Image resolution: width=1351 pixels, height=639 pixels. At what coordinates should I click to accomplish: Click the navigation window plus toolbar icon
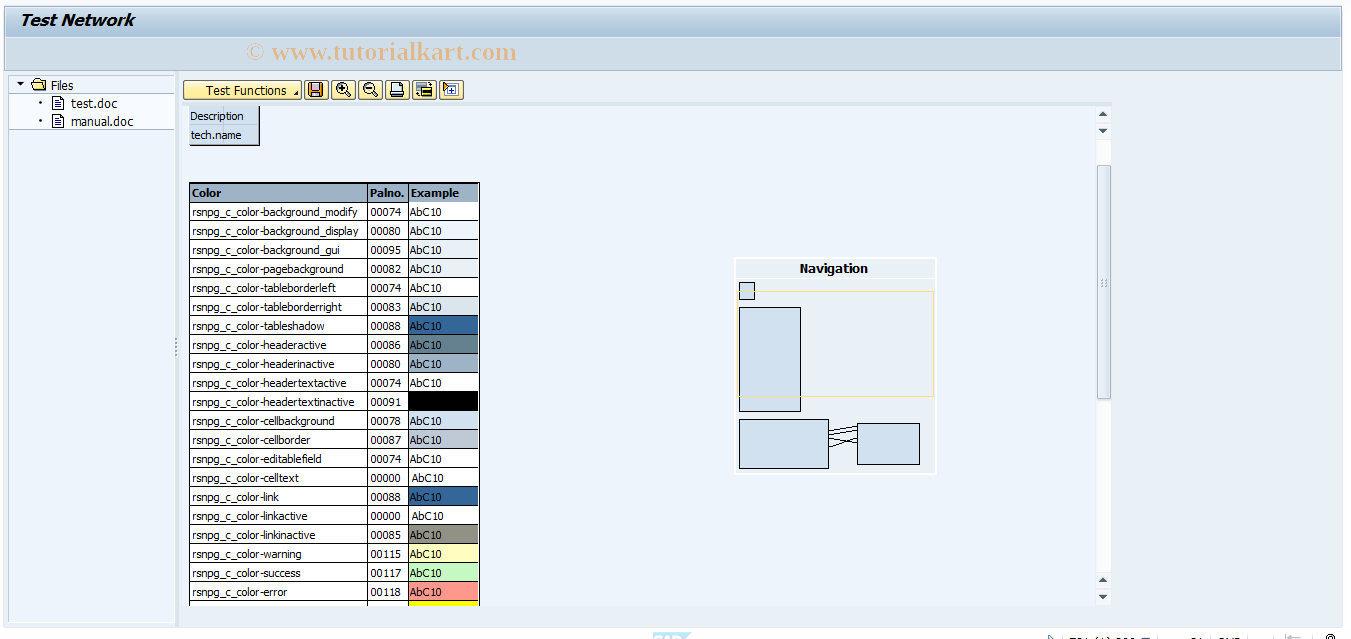(x=451, y=90)
